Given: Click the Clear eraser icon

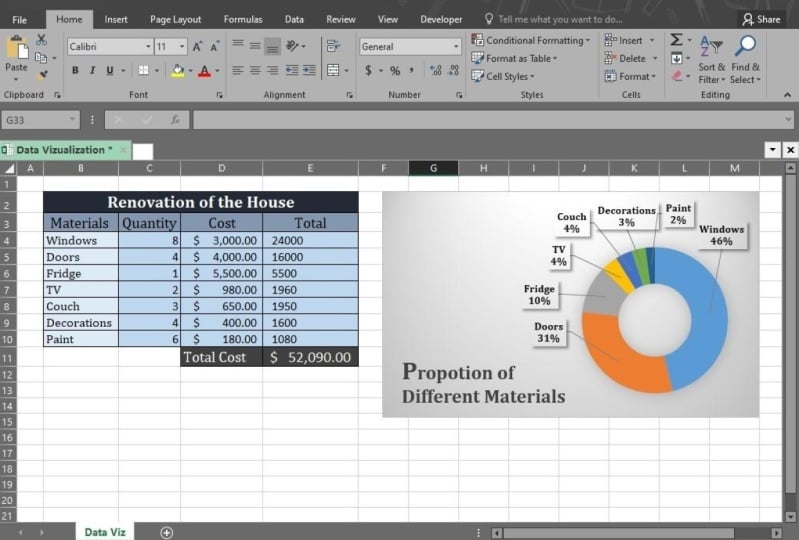Looking at the screenshot, I should click(677, 76).
